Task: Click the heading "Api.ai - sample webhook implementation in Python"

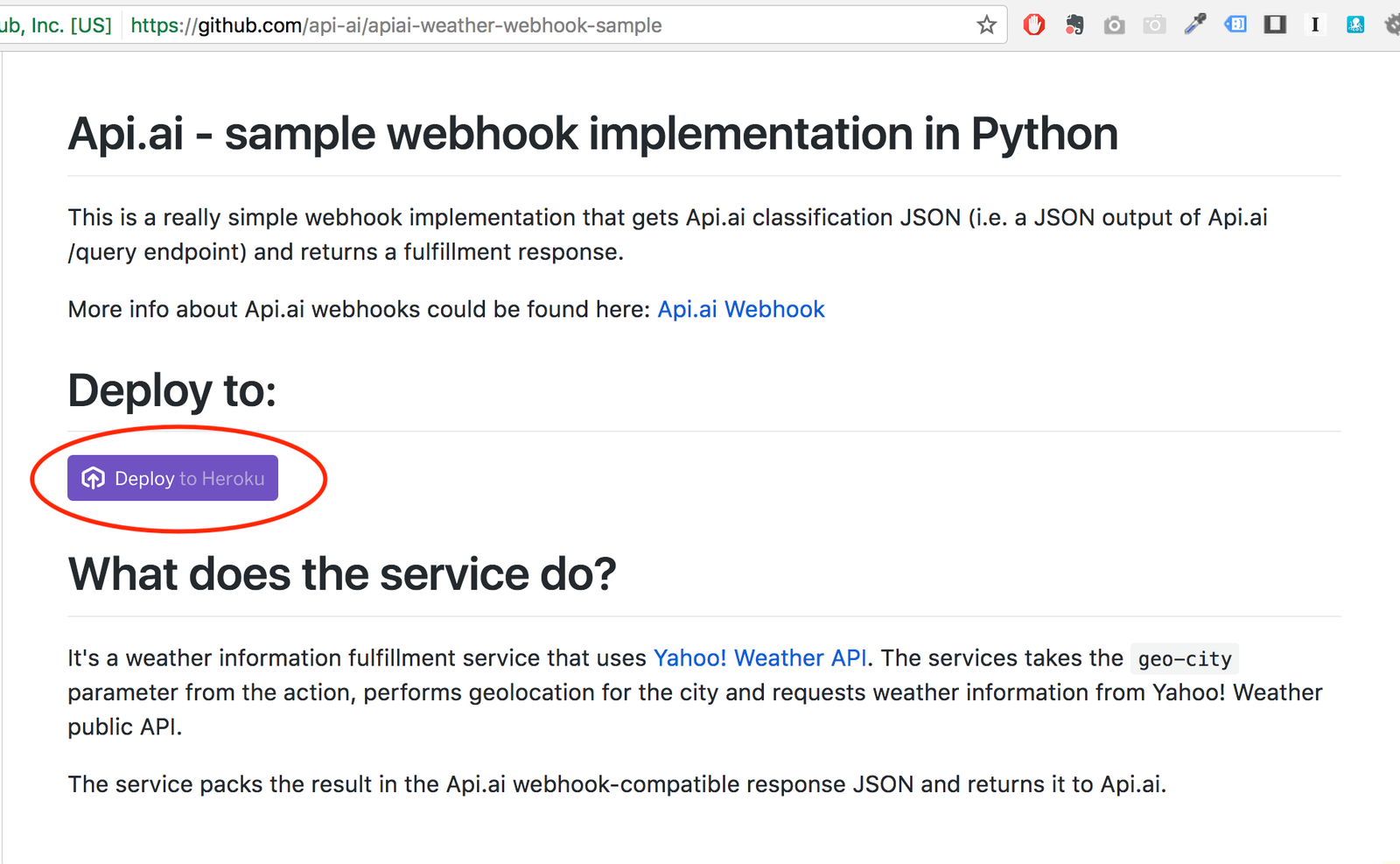Action: pos(593,134)
